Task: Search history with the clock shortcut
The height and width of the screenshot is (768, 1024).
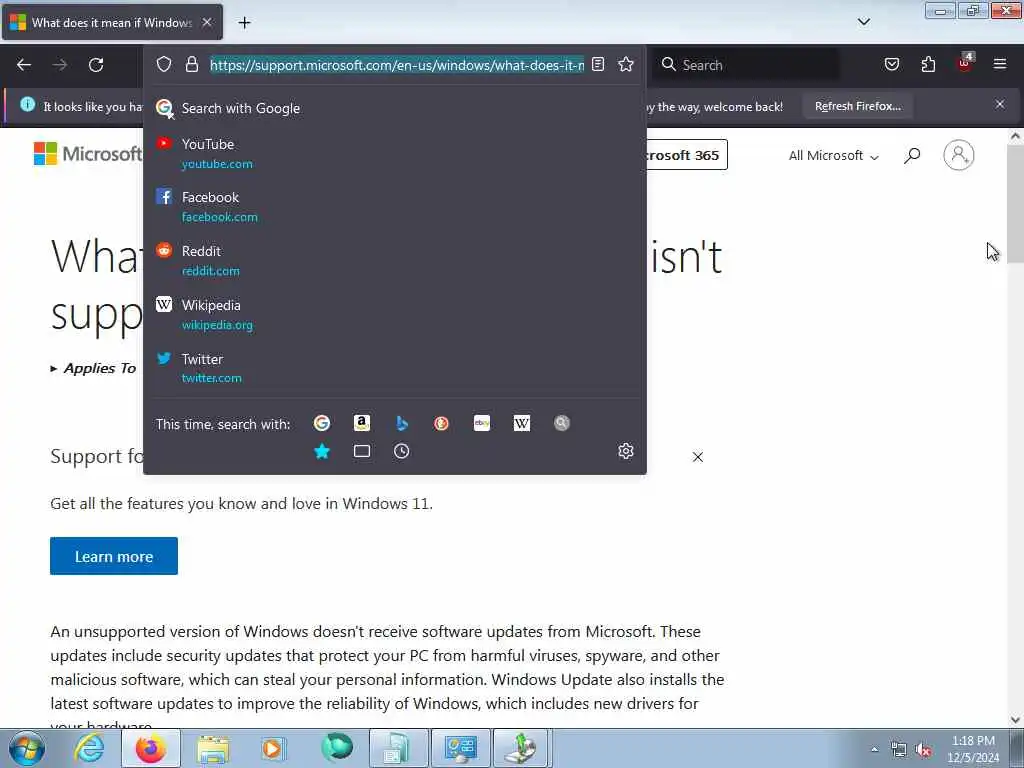Action: pyautogui.click(x=402, y=451)
